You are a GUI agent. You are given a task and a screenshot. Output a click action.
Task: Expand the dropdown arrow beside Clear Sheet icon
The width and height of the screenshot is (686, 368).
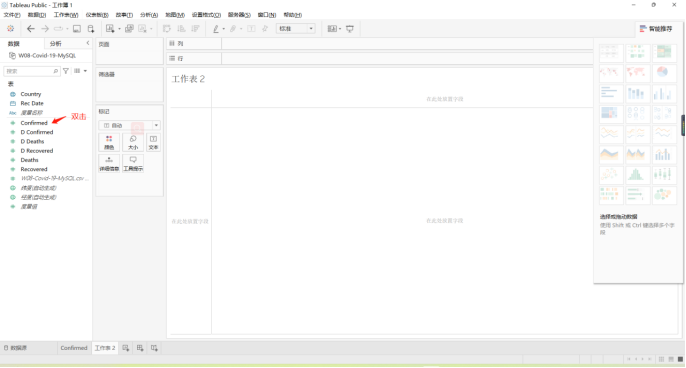point(151,29)
